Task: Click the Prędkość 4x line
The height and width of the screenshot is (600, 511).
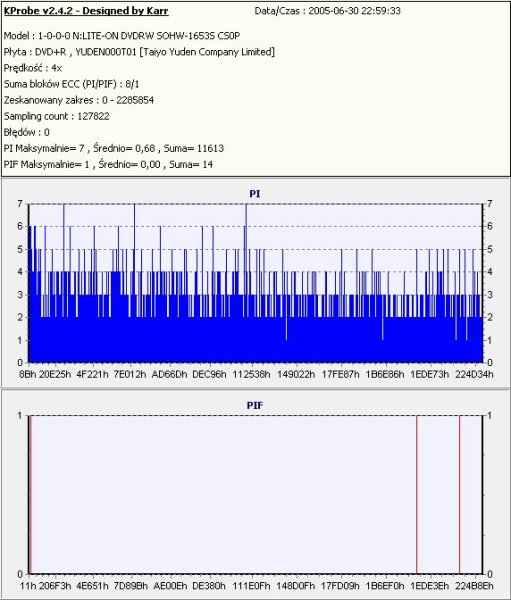Action: 33,68
